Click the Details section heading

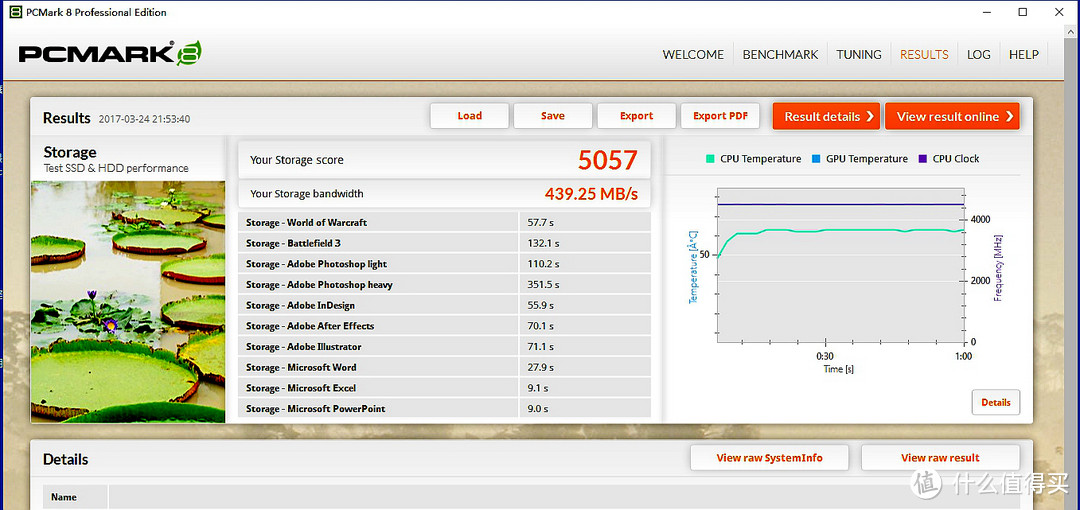[65, 460]
